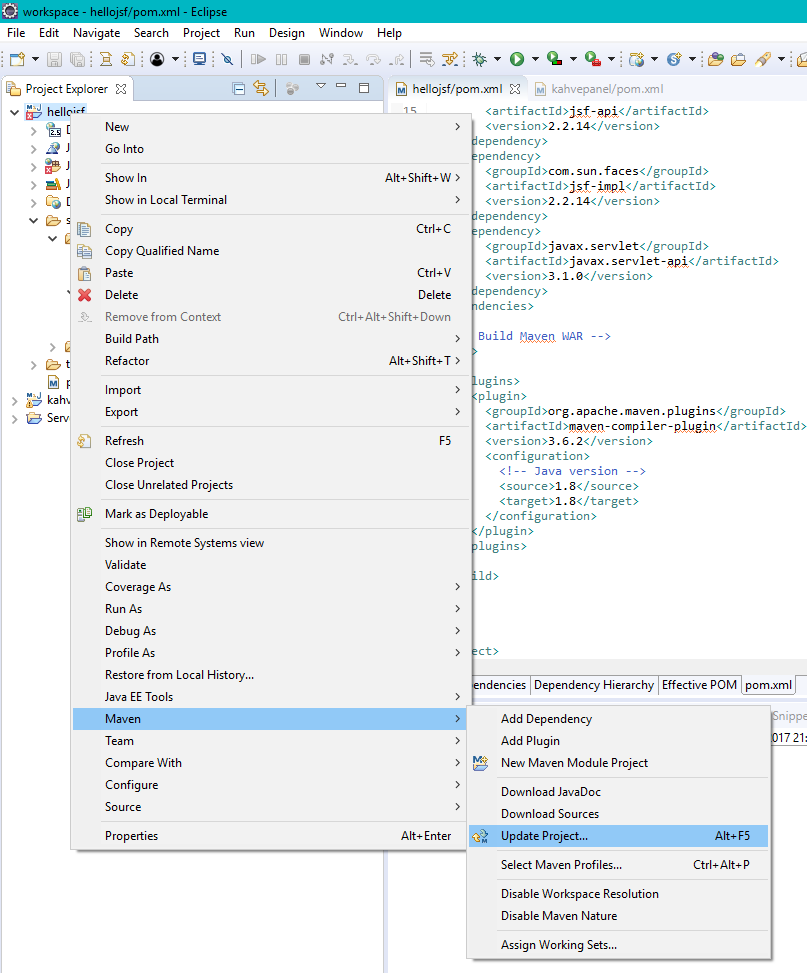Open the External Tools dropdown arrow
Image resolution: width=807 pixels, height=973 pixels.
pos(611,59)
